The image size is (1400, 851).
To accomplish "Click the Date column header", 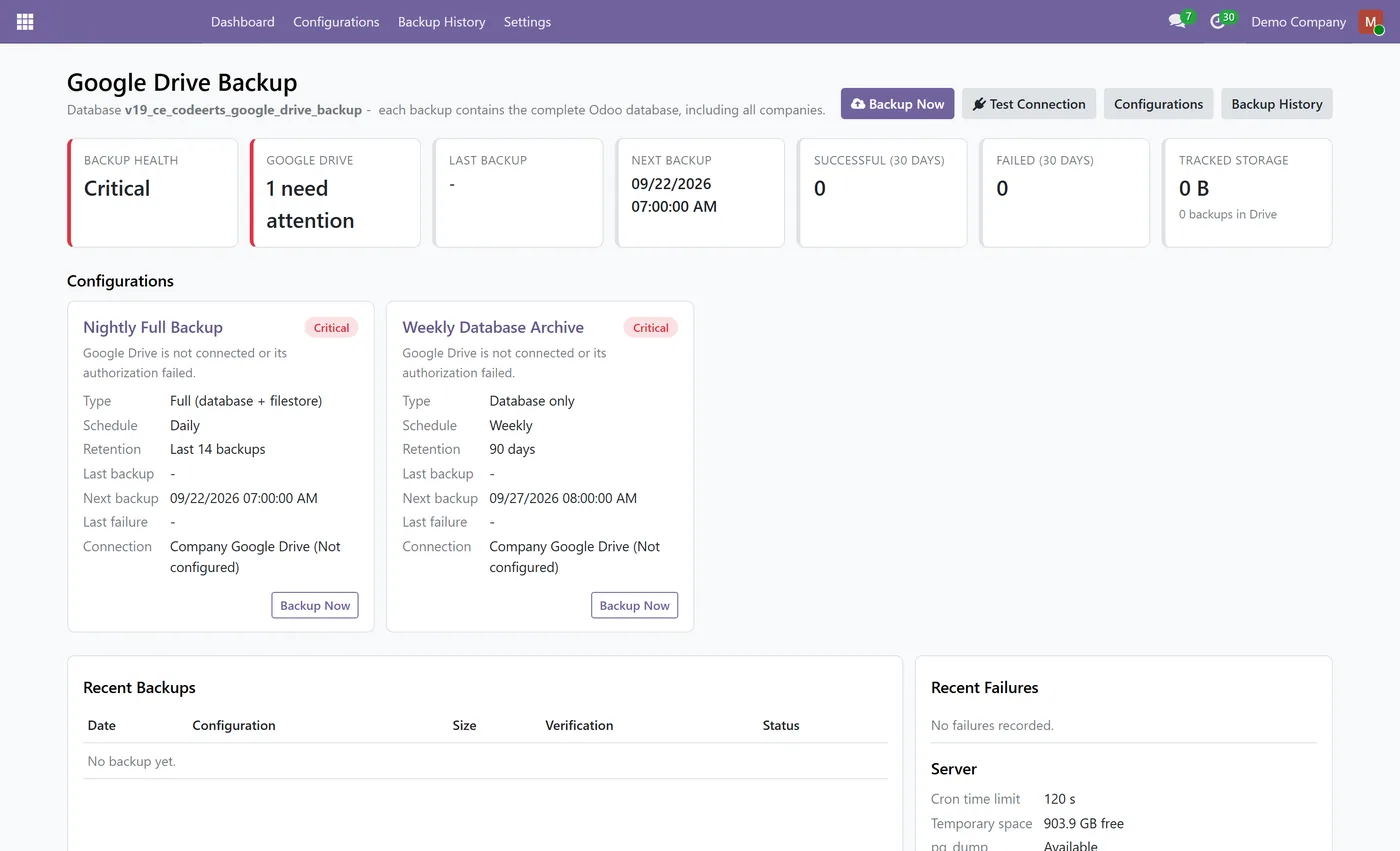I will (102, 725).
